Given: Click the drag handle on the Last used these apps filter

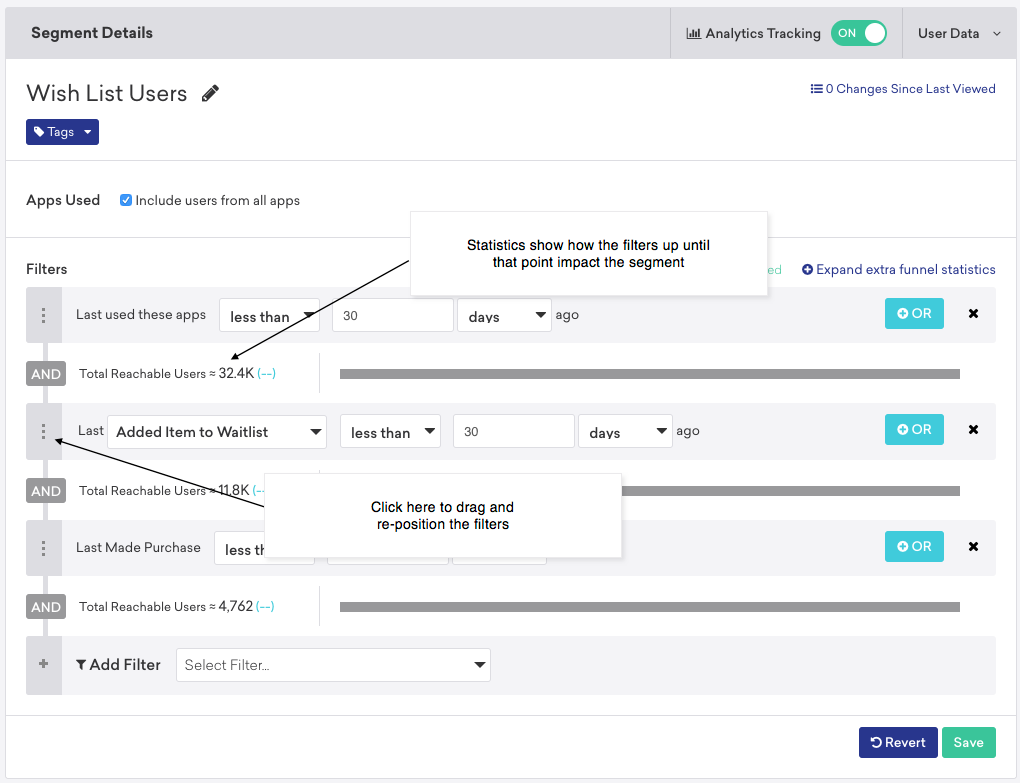Looking at the screenshot, I should point(42,314).
